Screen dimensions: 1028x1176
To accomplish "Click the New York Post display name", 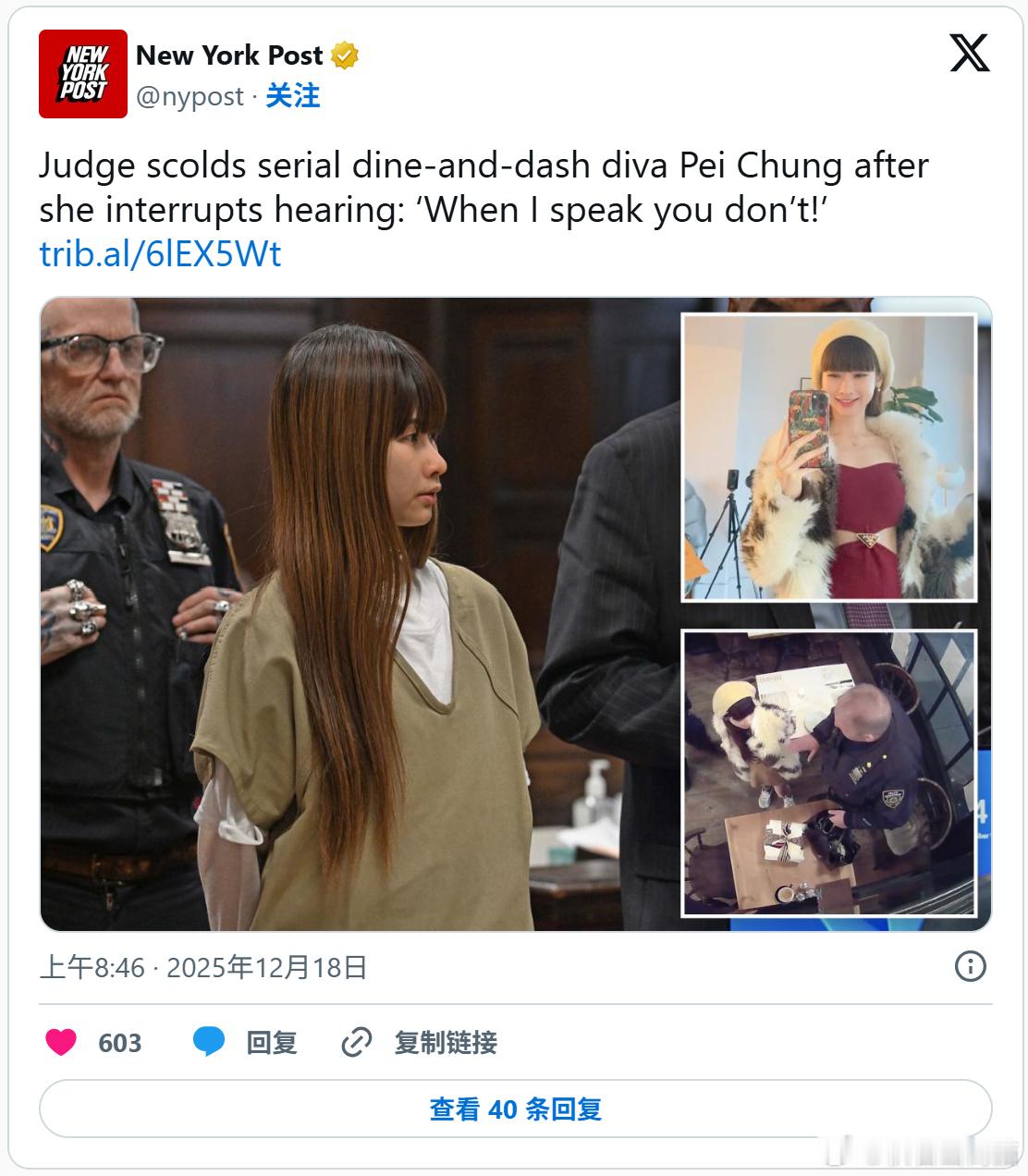I will point(229,55).
